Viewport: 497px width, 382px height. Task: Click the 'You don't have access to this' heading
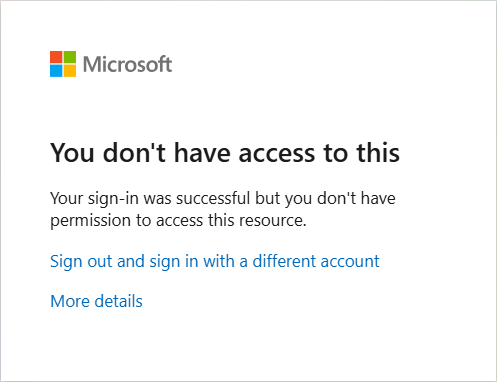[x=225, y=153]
